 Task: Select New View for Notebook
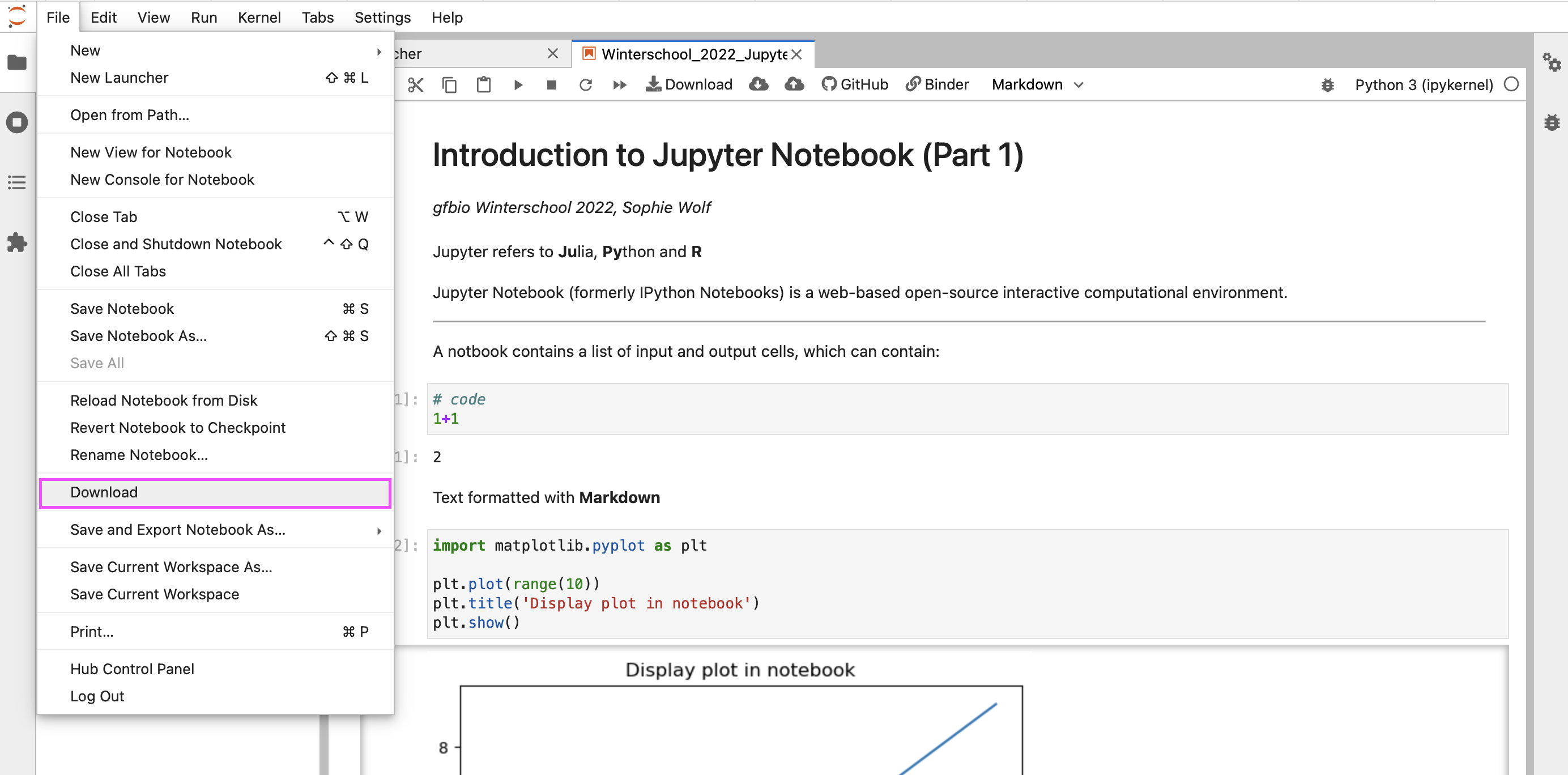coord(215,152)
